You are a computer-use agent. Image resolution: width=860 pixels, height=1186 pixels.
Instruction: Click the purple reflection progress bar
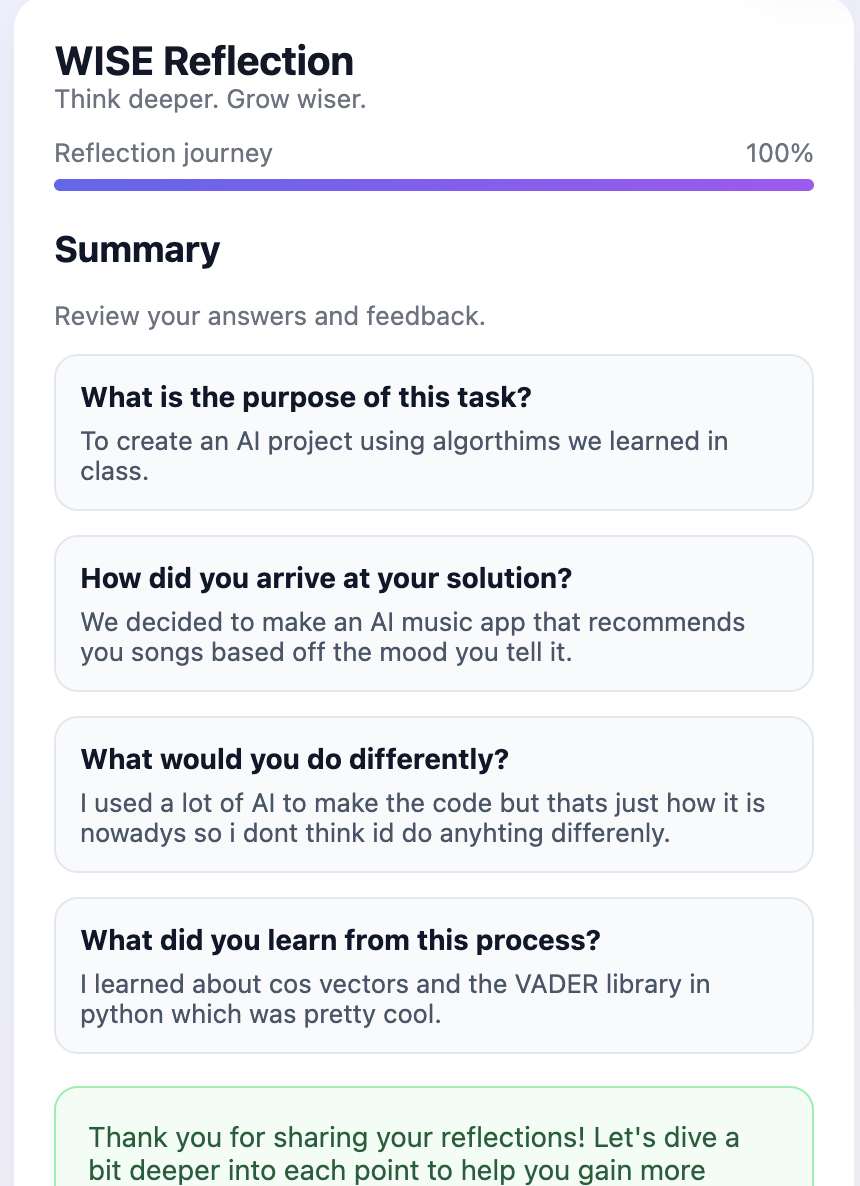[433, 185]
